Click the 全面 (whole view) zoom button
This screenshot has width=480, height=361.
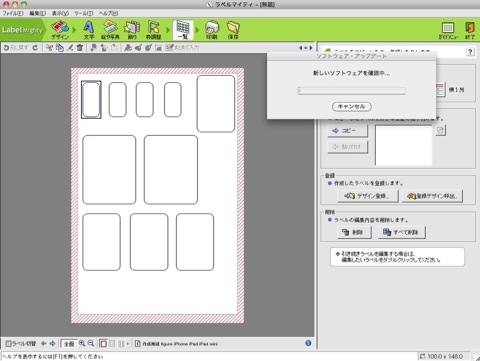coord(69,344)
